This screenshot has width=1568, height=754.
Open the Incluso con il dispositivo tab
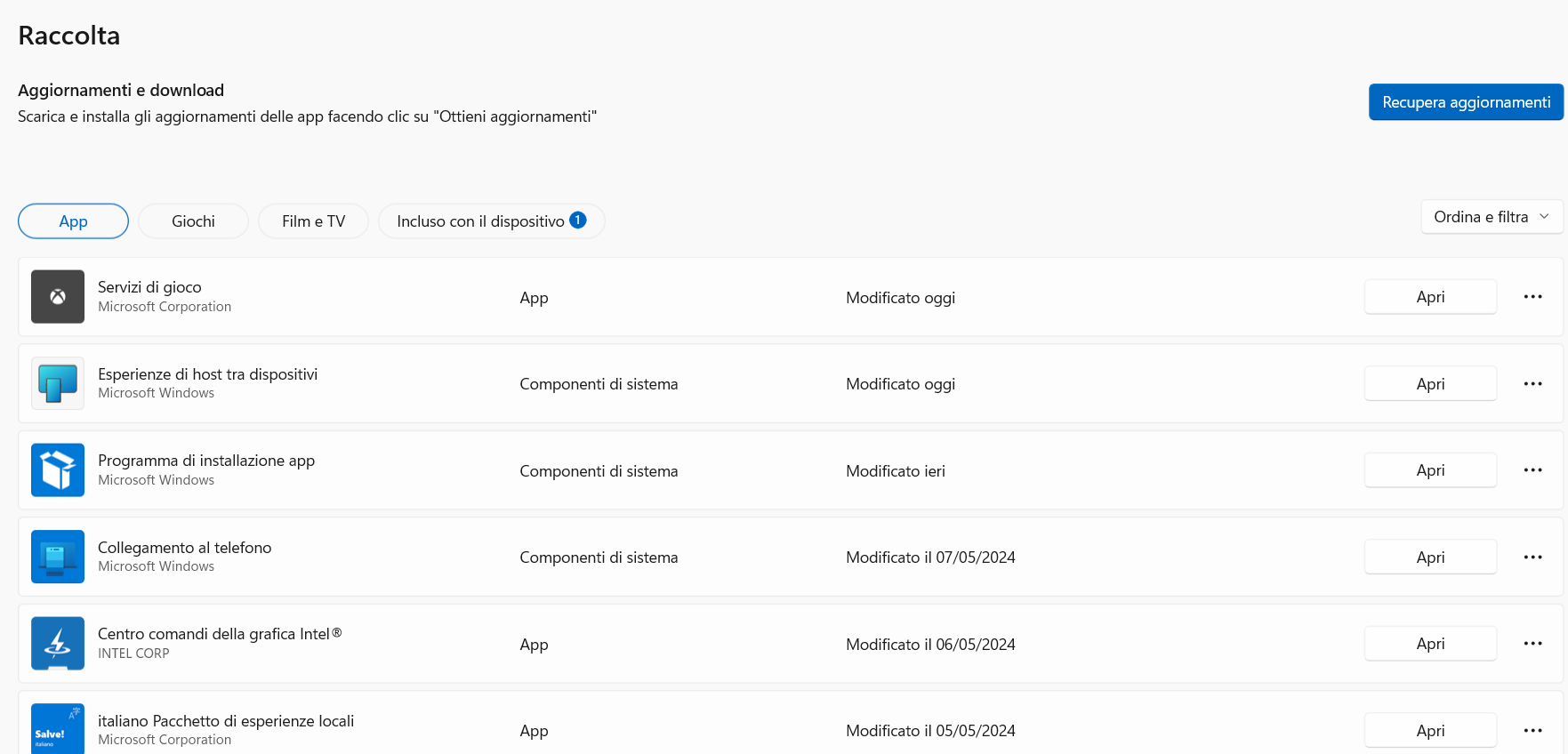coord(491,221)
